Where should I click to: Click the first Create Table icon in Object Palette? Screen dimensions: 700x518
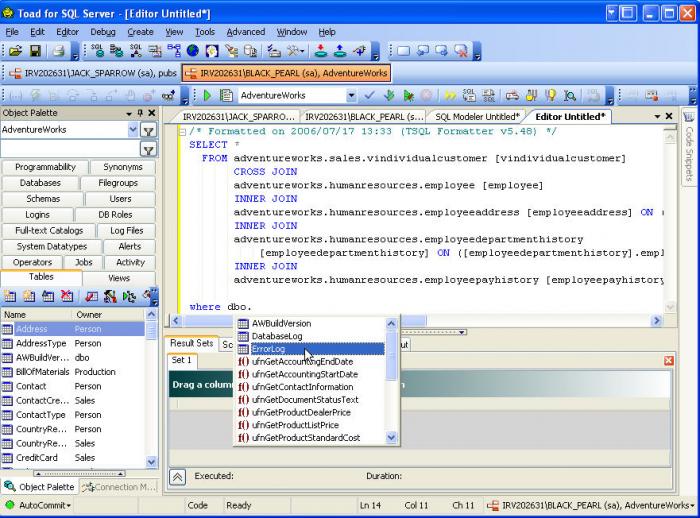[x=10, y=297]
